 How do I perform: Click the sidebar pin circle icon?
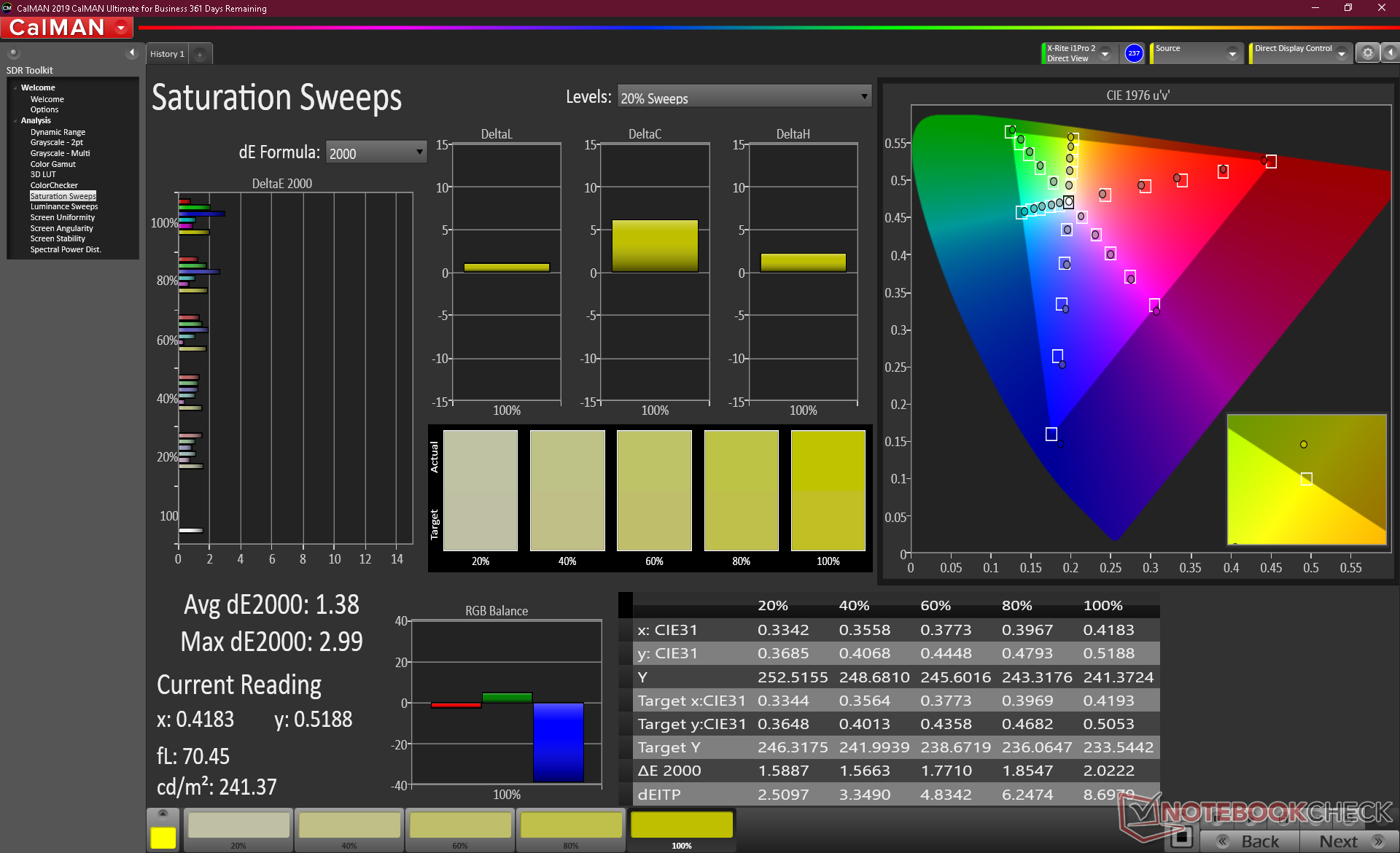pos(13,52)
